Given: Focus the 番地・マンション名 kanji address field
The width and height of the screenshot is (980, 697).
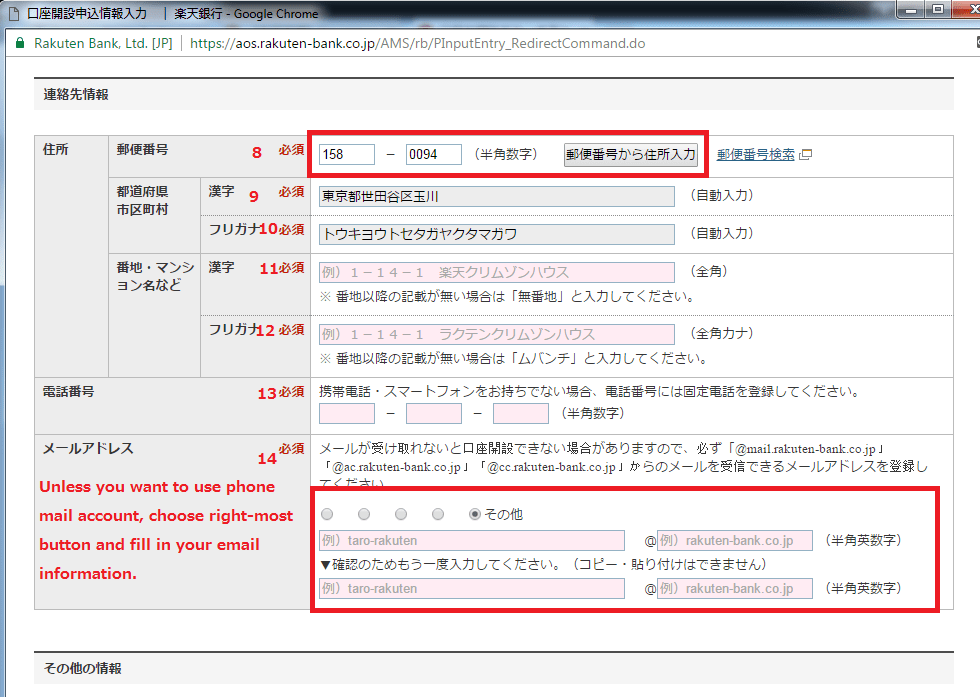Looking at the screenshot, I should pyautogui.click(x=496, y=273).
